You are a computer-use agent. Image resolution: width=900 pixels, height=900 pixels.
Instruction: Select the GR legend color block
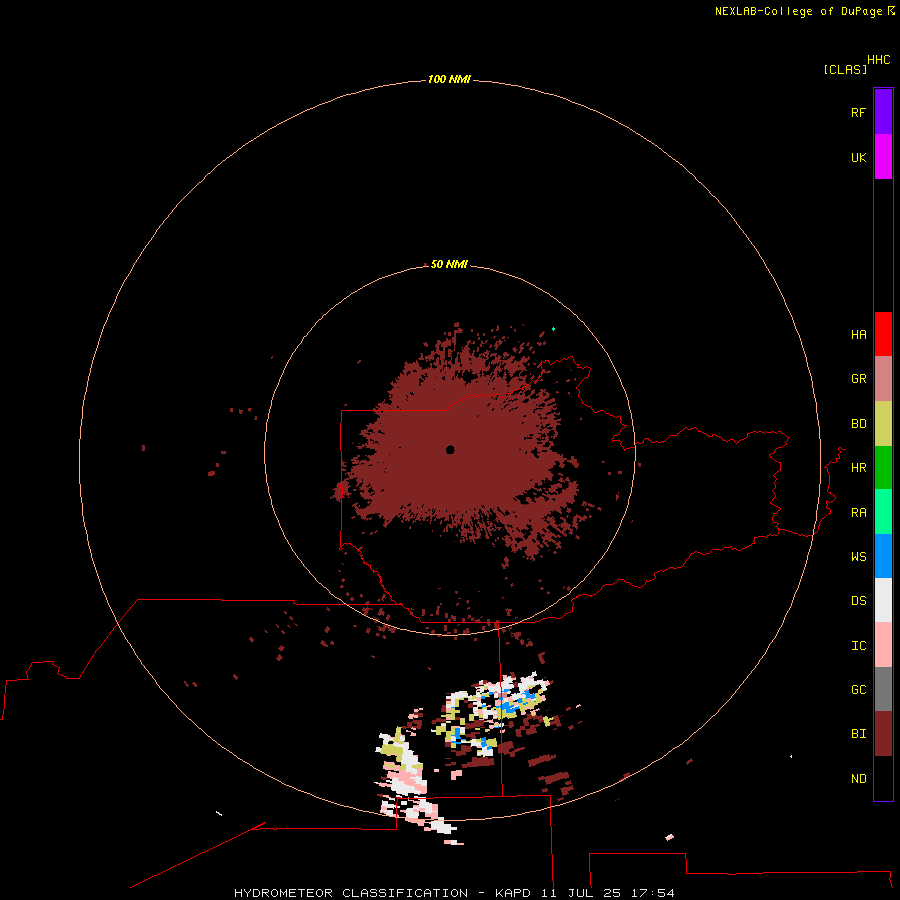(x=883, y=379)
